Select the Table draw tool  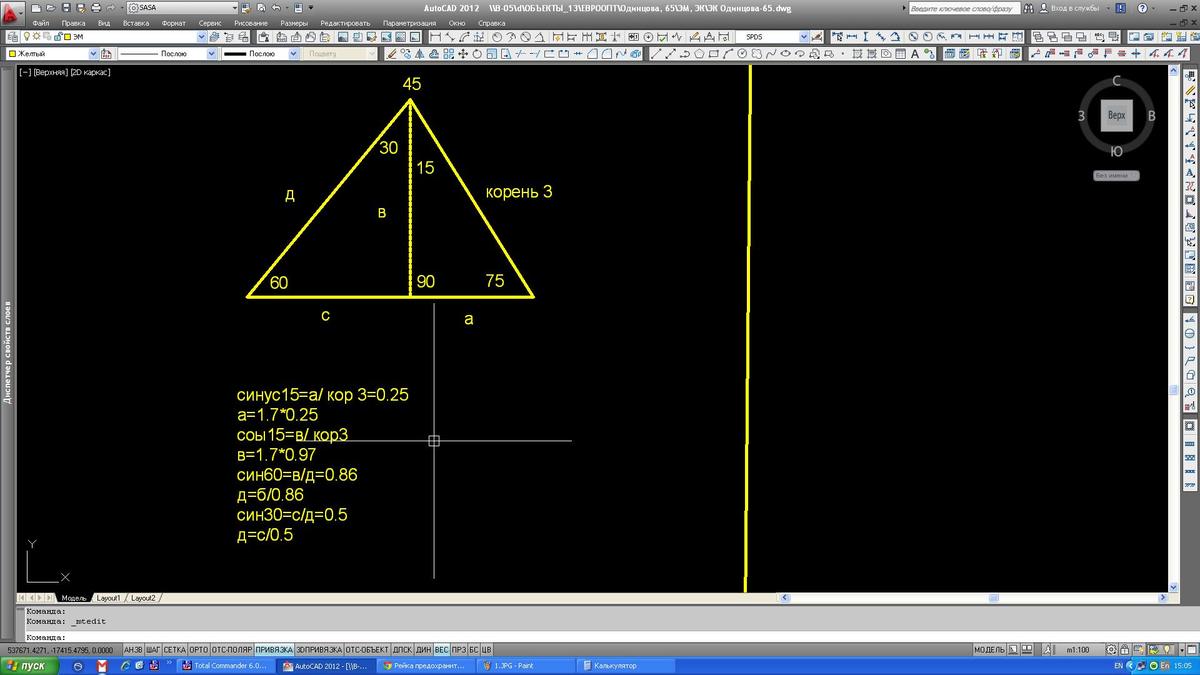(x=900, y=53)
